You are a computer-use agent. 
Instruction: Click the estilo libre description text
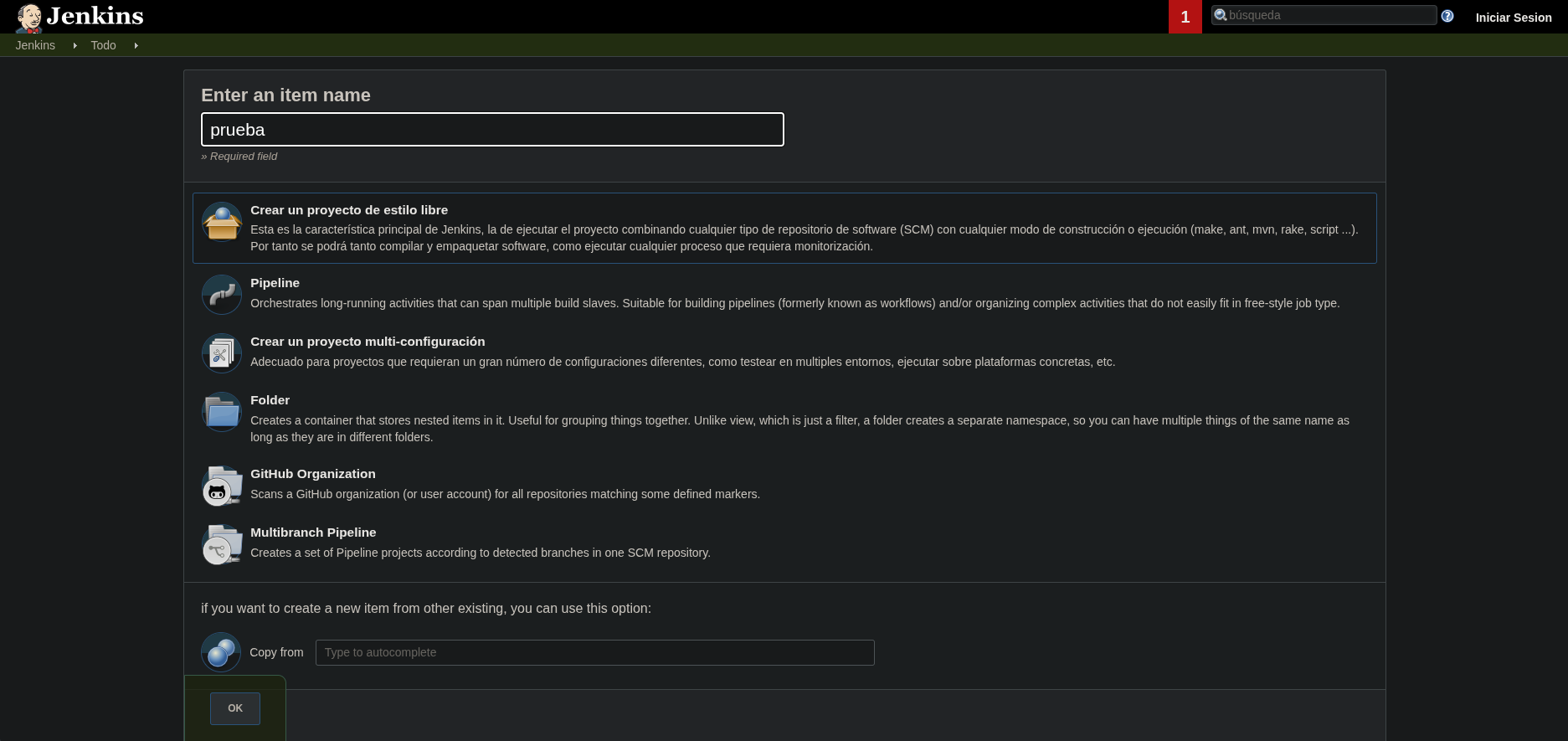coord(805,238)
